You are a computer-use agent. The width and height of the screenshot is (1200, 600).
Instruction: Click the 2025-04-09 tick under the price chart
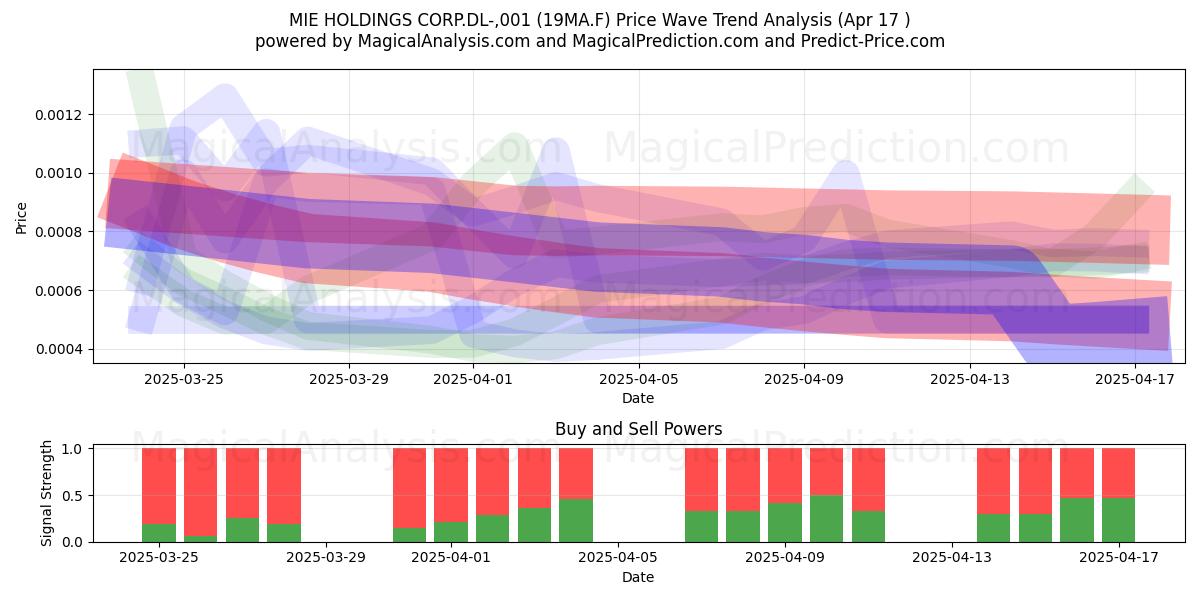point(804,379)
